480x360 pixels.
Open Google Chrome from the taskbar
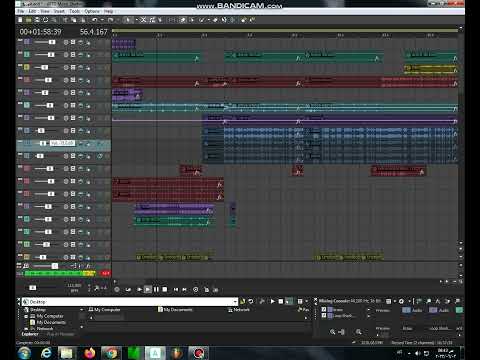pyautogui.click(x=111, y=353)
